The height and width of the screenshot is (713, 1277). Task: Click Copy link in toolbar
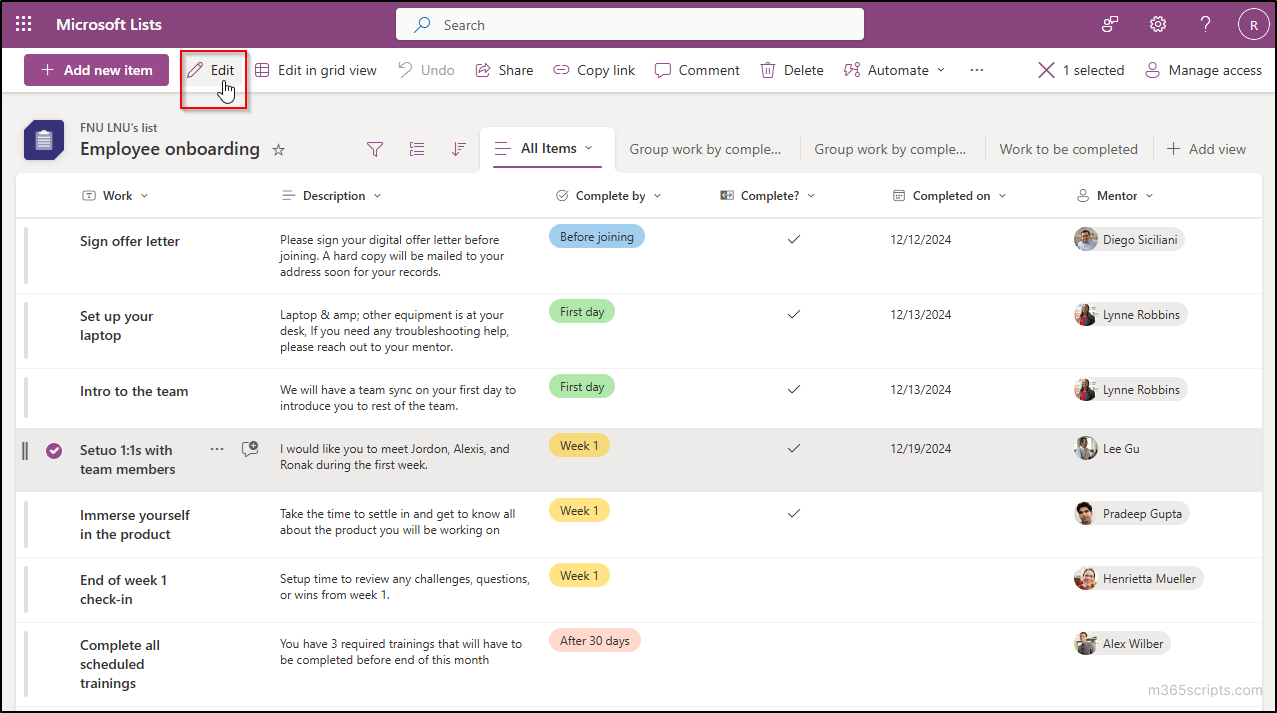click(594, 70)
